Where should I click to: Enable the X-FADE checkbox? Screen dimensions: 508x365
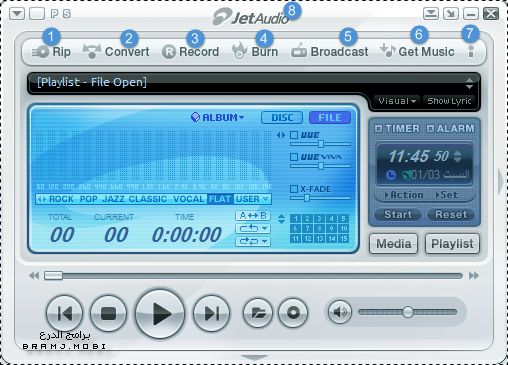point(294,189)
